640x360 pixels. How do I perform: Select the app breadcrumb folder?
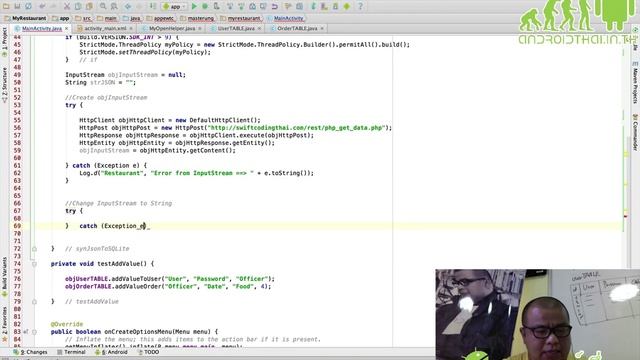61,18
